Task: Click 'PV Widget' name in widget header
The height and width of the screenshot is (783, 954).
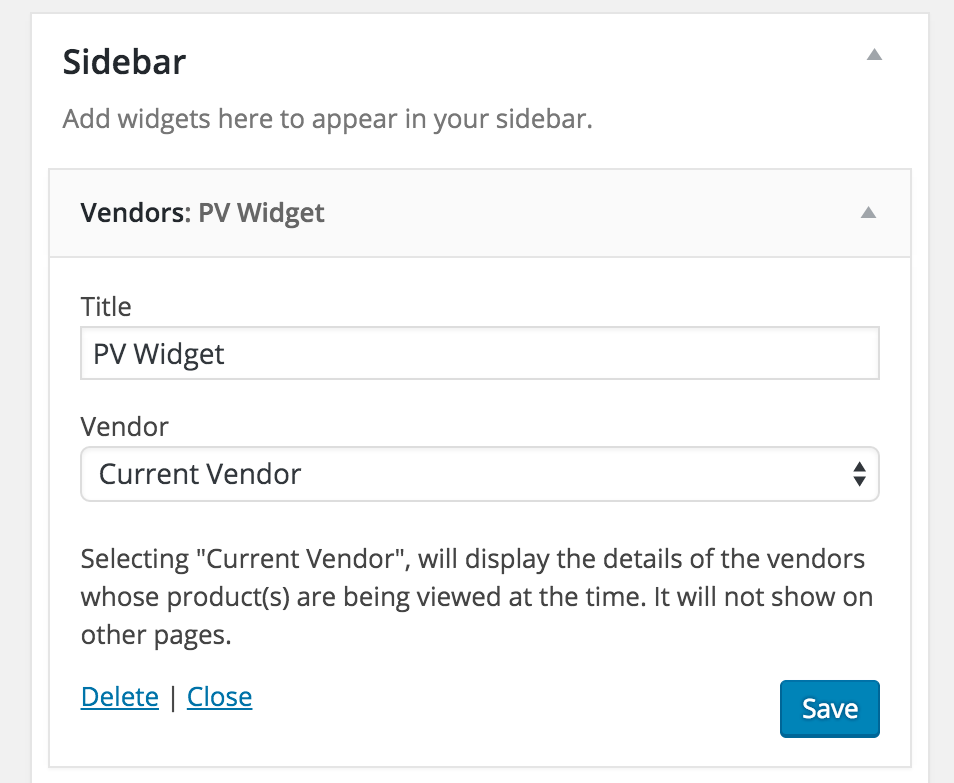Action: [261, 213]
